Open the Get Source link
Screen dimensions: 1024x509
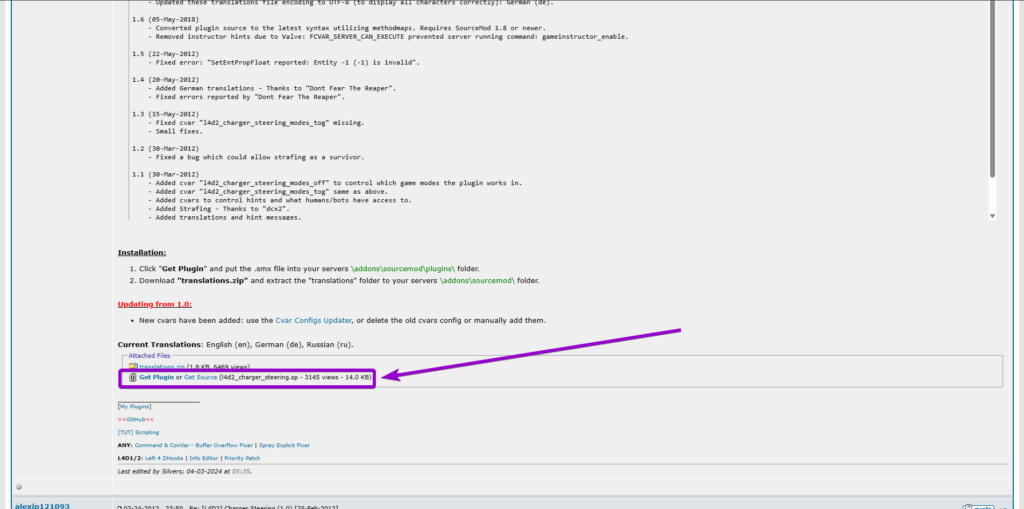point(200,378)
